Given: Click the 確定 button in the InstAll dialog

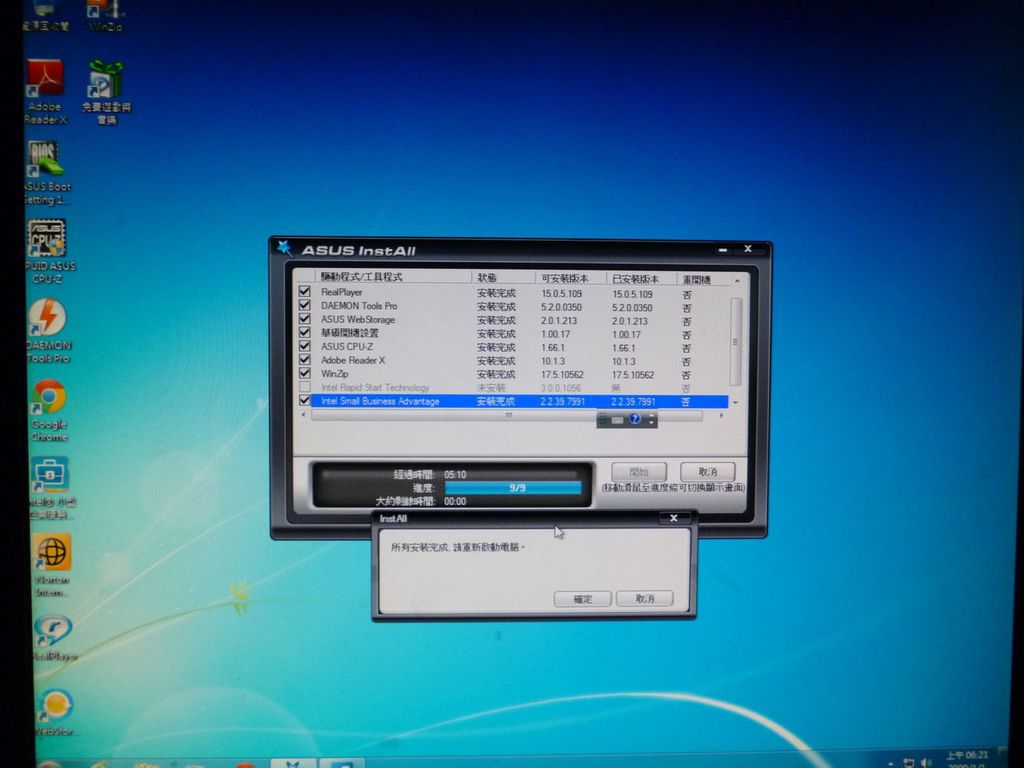Looking at the screenshot, I should pyautogui.click(x=583, y=599).
